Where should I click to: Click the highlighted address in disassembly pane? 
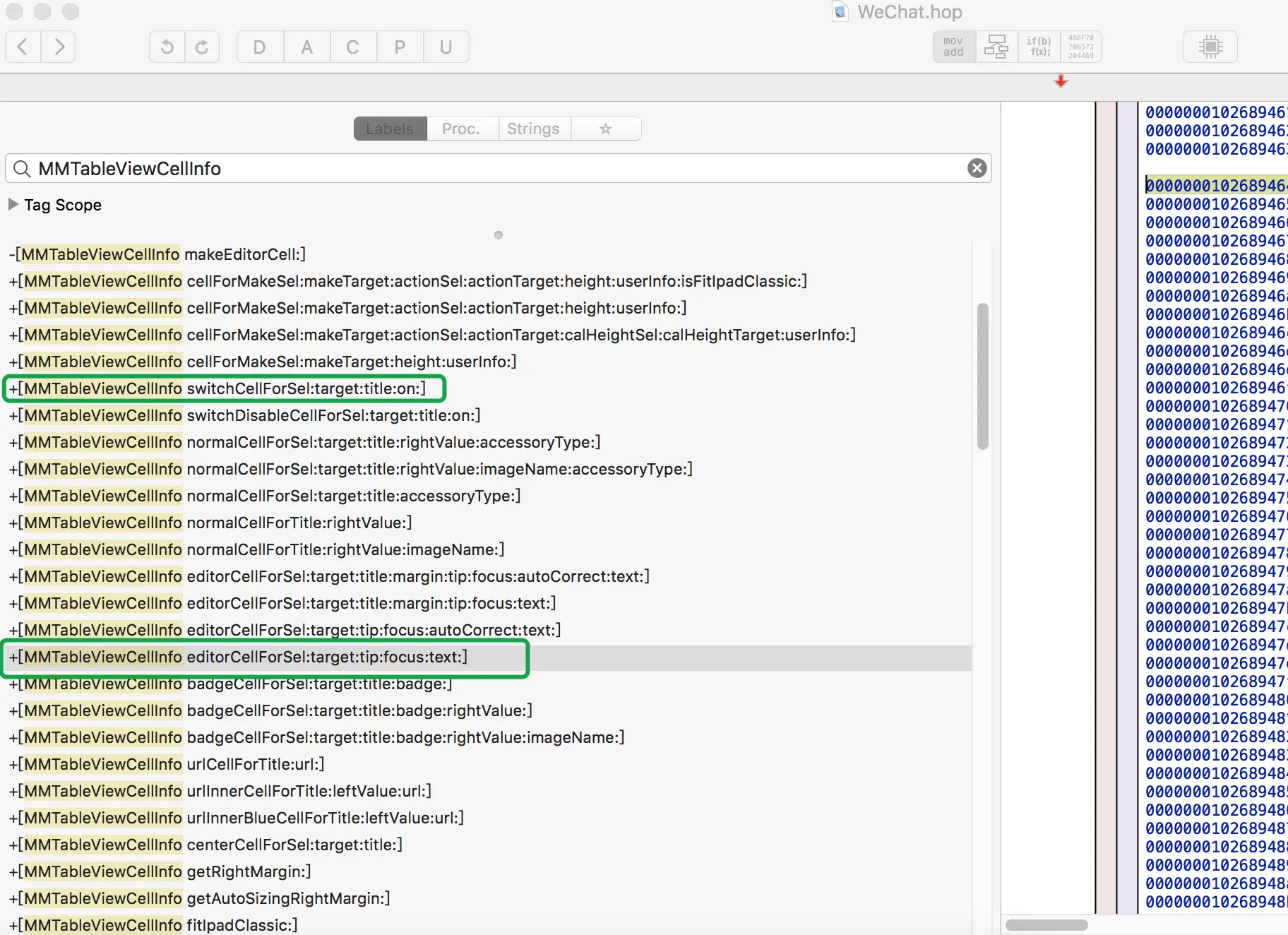[1215, 185]
